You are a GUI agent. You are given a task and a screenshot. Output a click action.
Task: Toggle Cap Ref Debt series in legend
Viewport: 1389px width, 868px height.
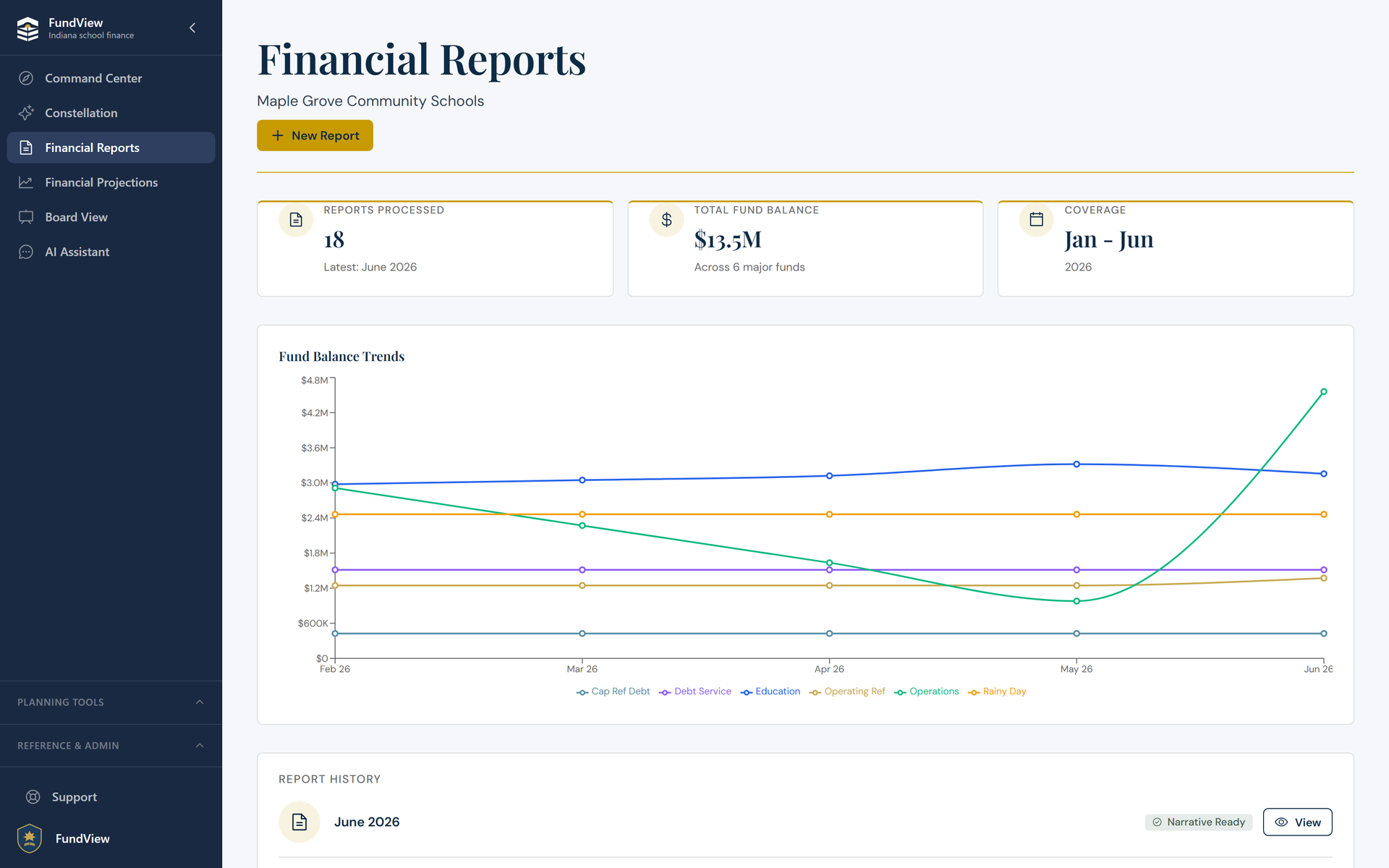[x=613, y=692]
